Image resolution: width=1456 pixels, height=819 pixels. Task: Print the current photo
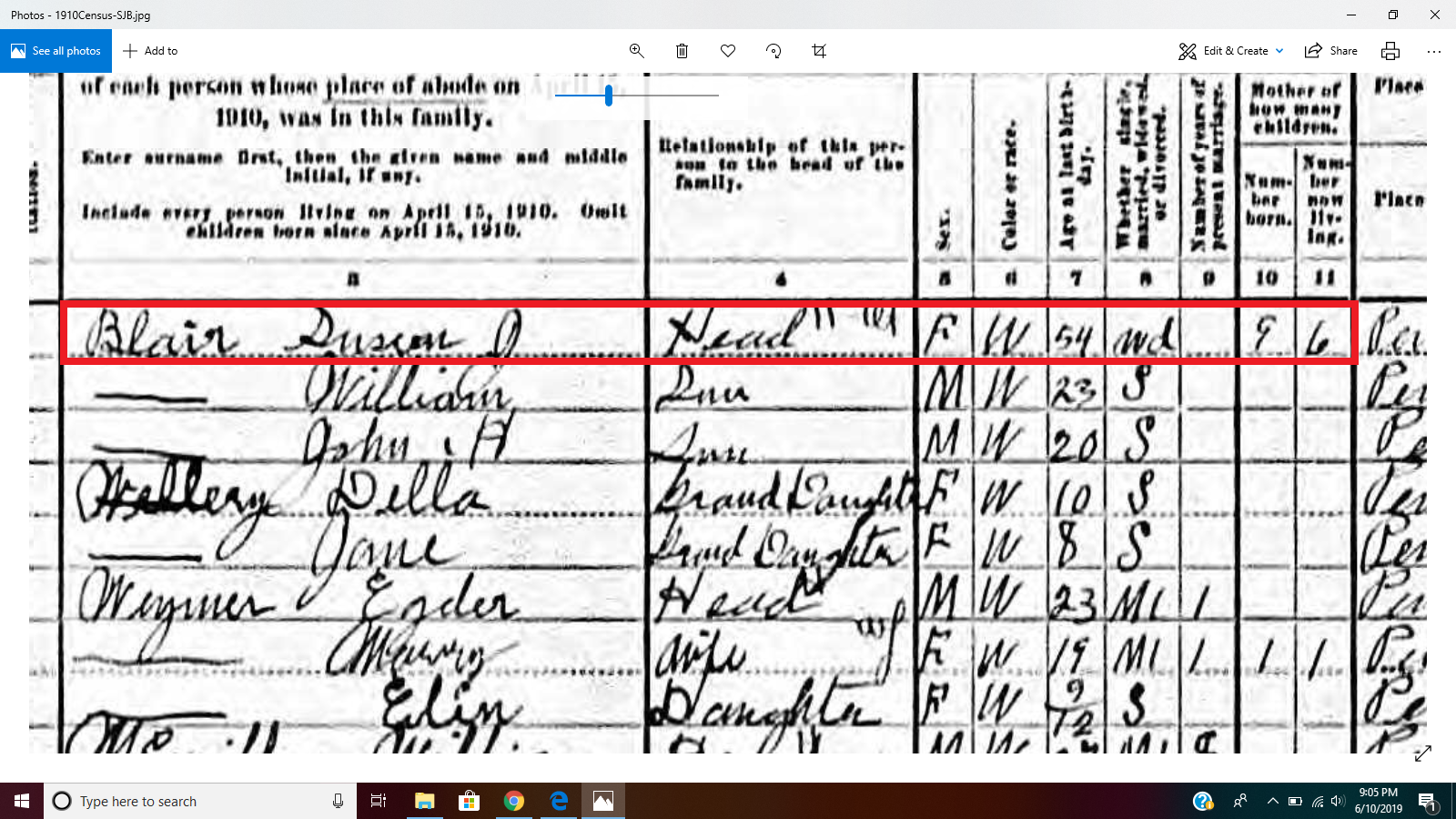(1390, 51)
